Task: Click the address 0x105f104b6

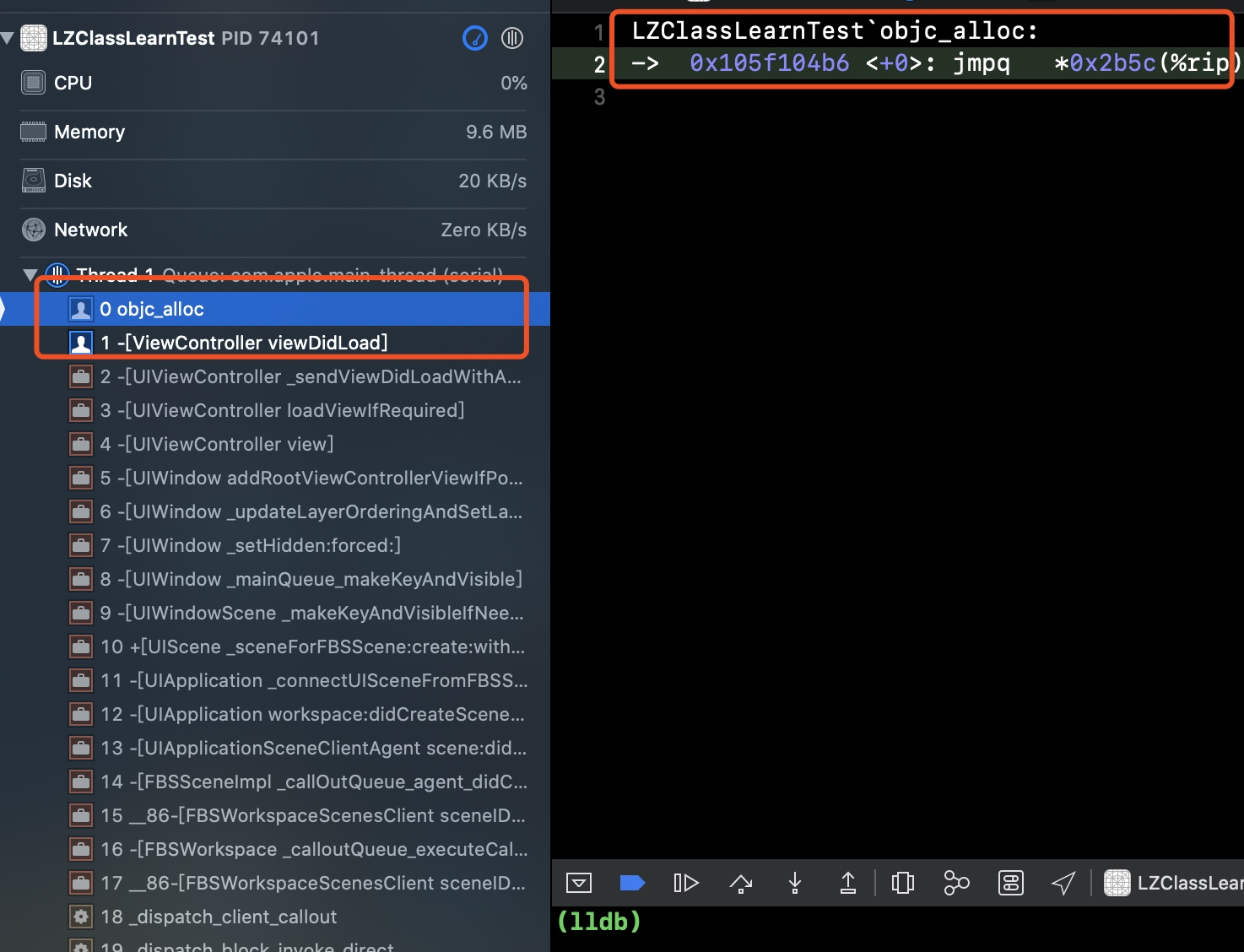Action: tap(769, 63)
